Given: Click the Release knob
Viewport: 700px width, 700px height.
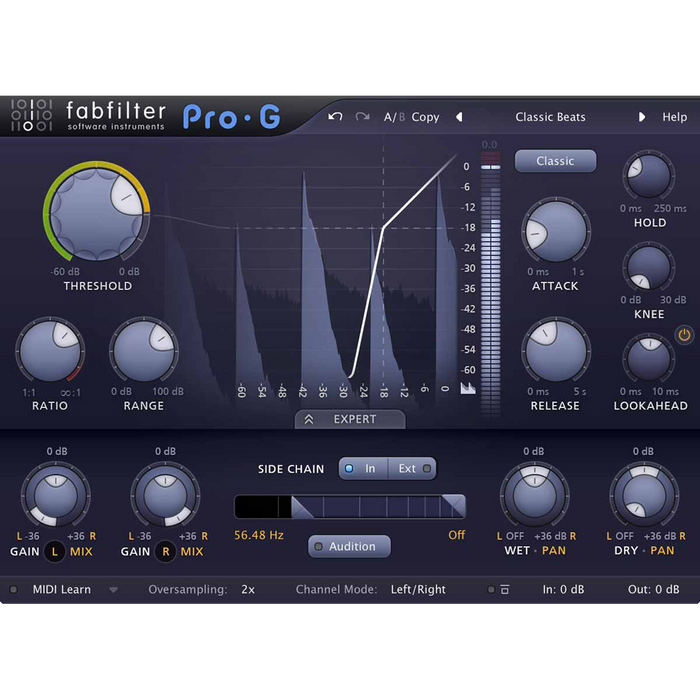Looking at the screenshot, I should [556, 350].
